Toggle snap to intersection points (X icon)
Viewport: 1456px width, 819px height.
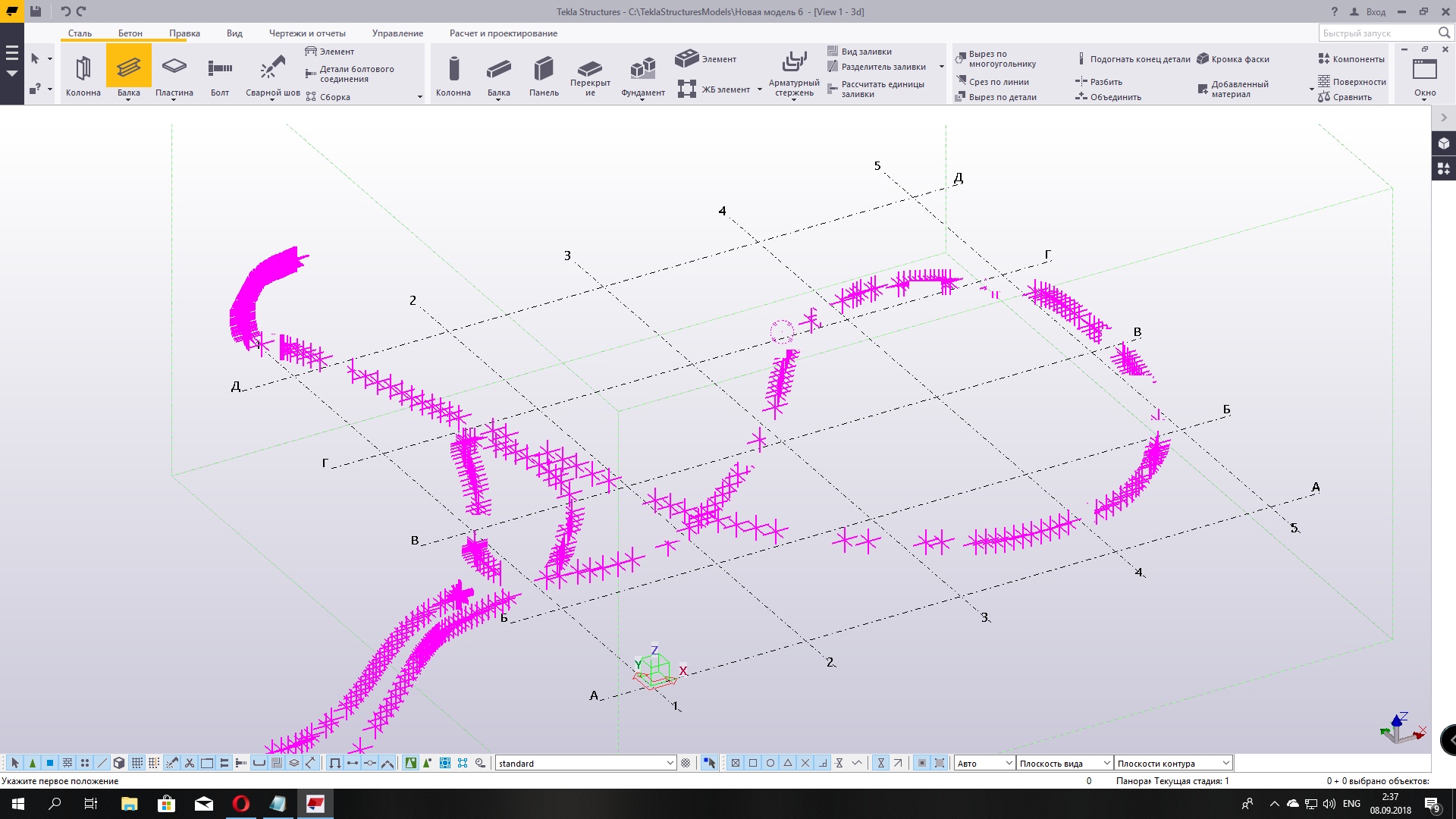[805, 763]
